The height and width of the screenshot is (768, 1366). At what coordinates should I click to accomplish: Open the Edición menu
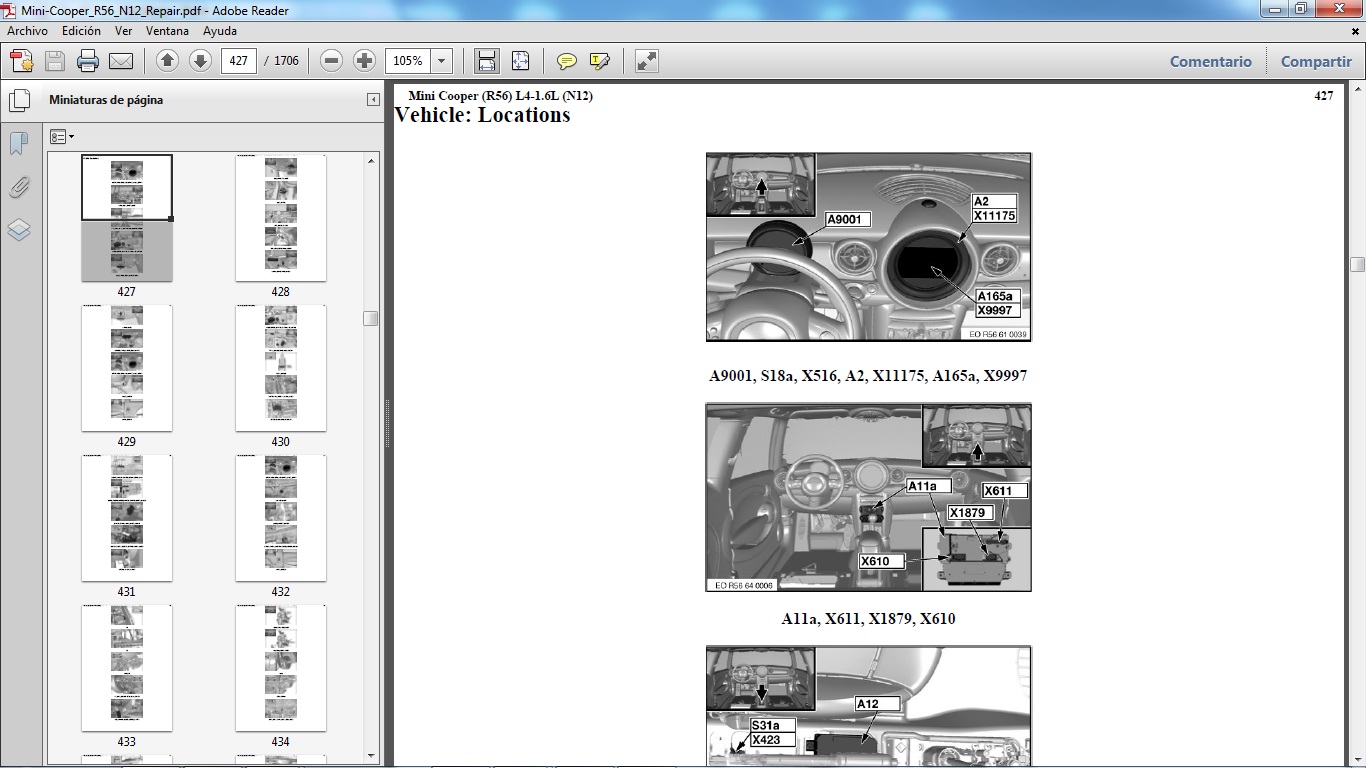(81, 31)
